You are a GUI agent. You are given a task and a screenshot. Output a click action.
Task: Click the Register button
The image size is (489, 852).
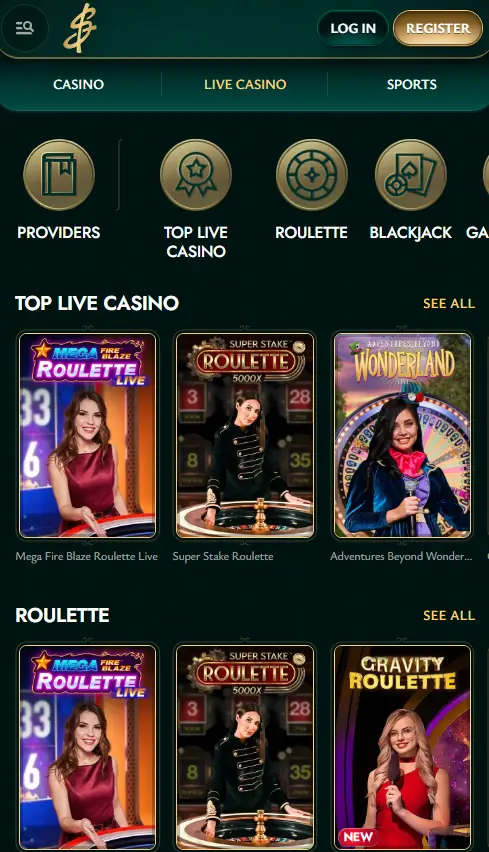pos(438,28)
